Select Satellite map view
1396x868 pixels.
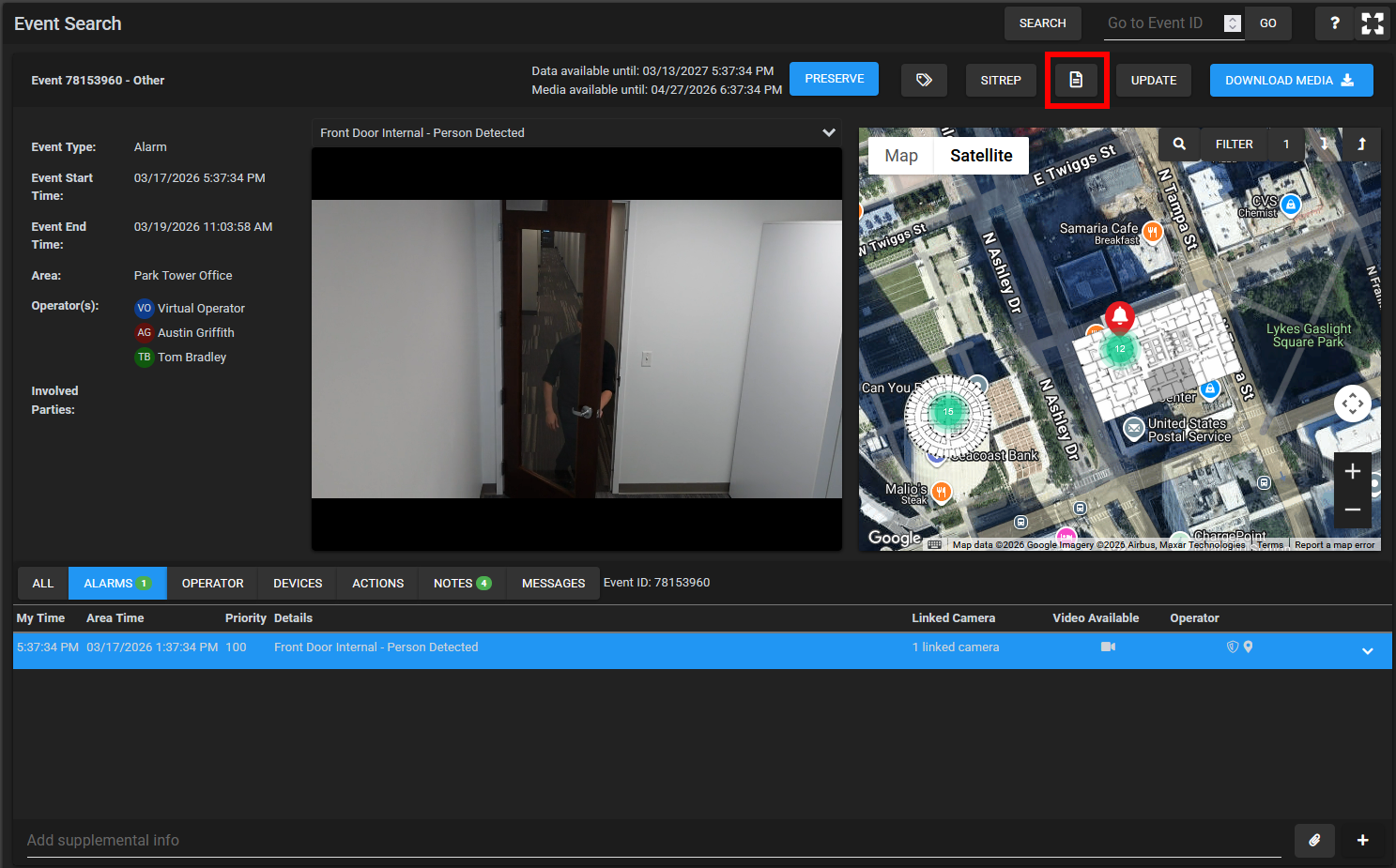coord(980,156)
